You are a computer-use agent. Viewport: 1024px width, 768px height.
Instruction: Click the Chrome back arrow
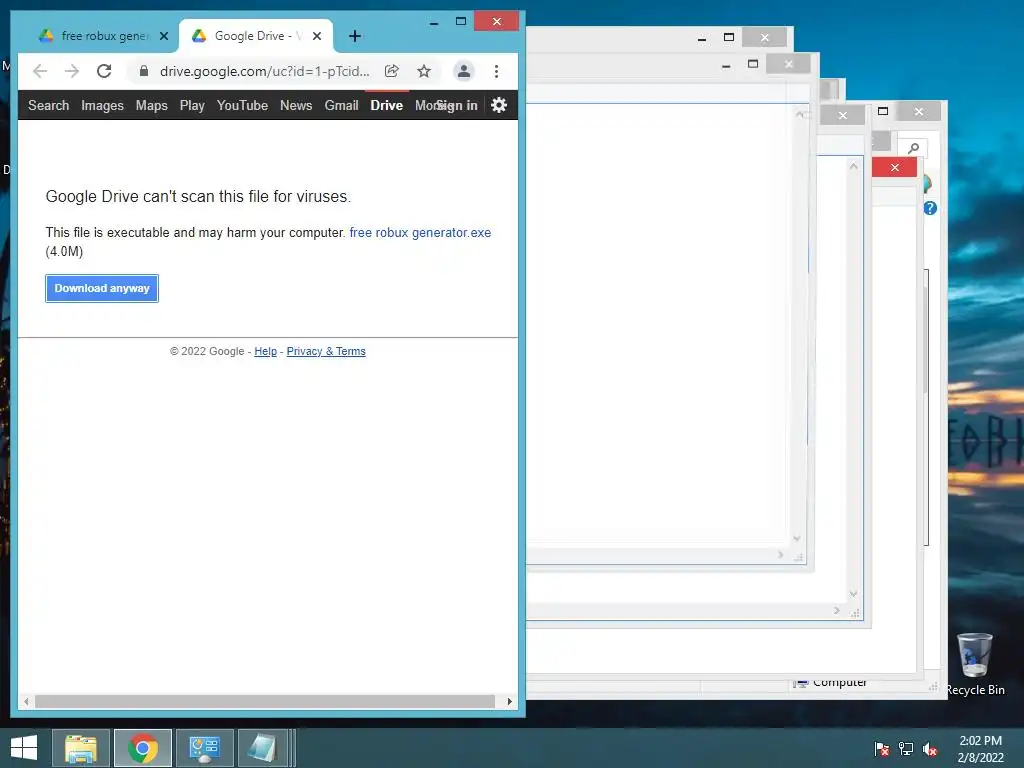40,71
